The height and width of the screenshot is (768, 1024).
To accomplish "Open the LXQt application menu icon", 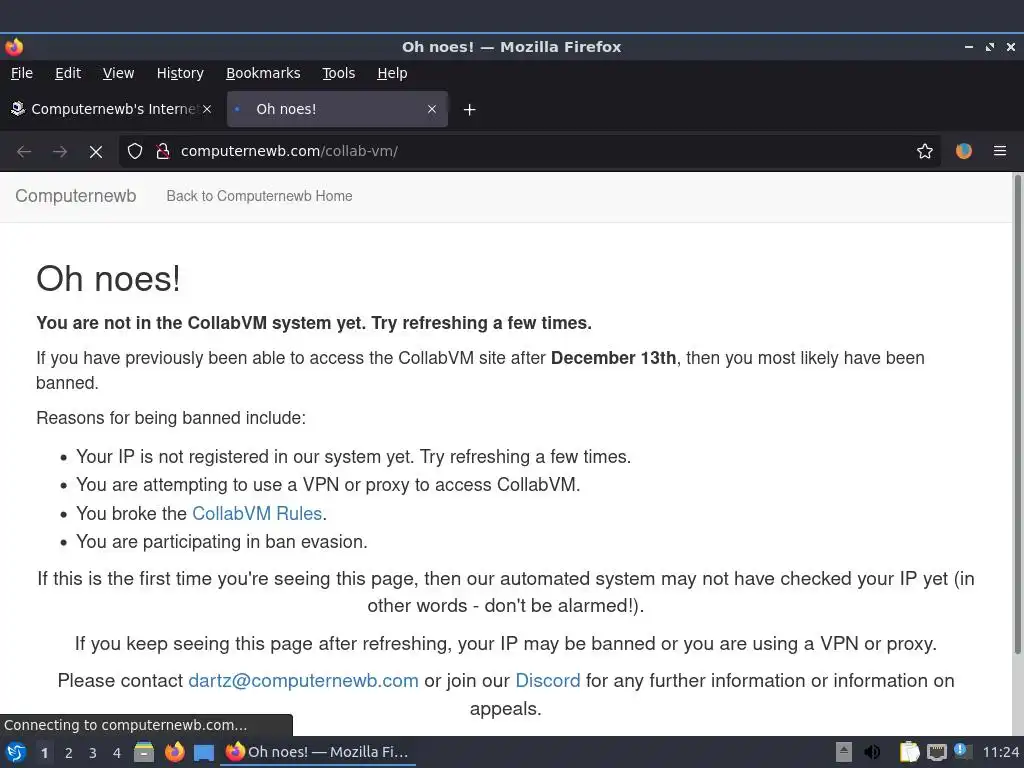I will coord(16,752).
